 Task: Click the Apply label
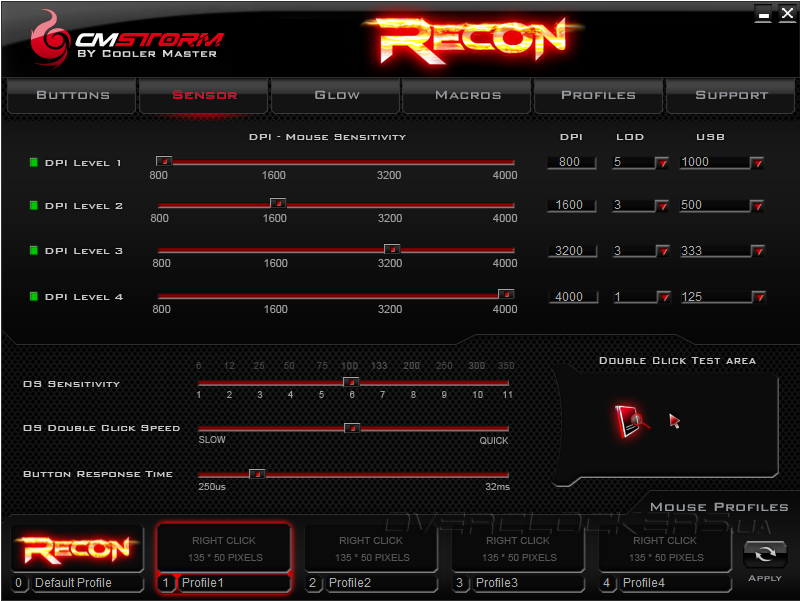click(x=765, y=578)
